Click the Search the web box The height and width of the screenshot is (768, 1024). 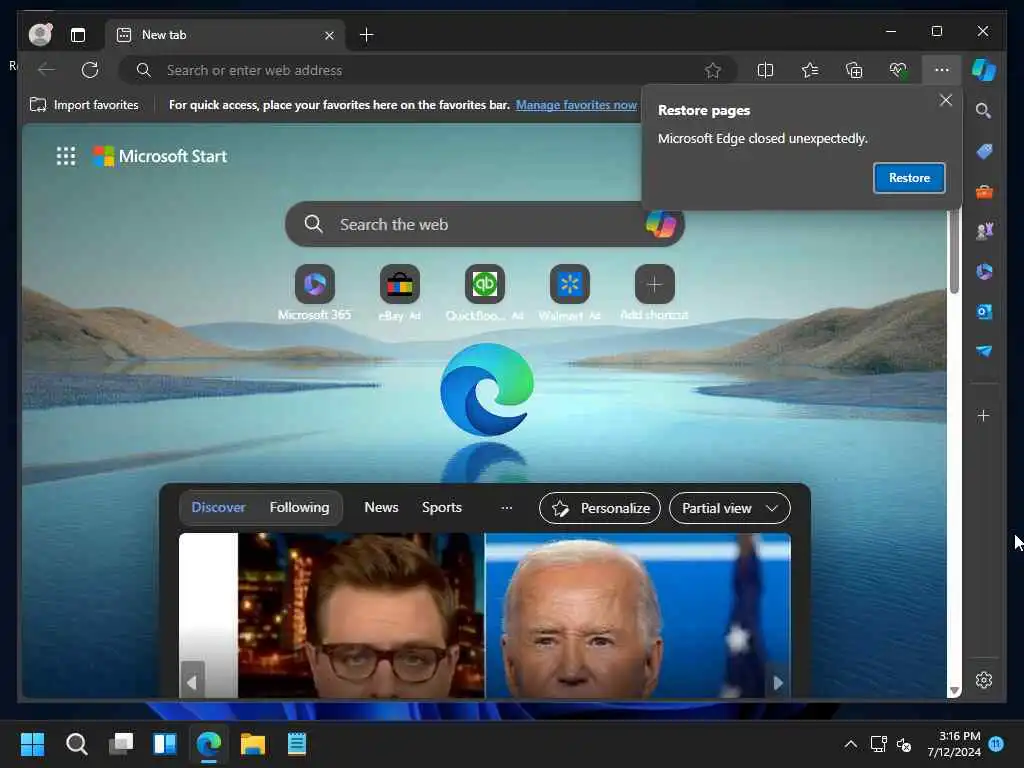pyautogui.click(x=485, y=224)
